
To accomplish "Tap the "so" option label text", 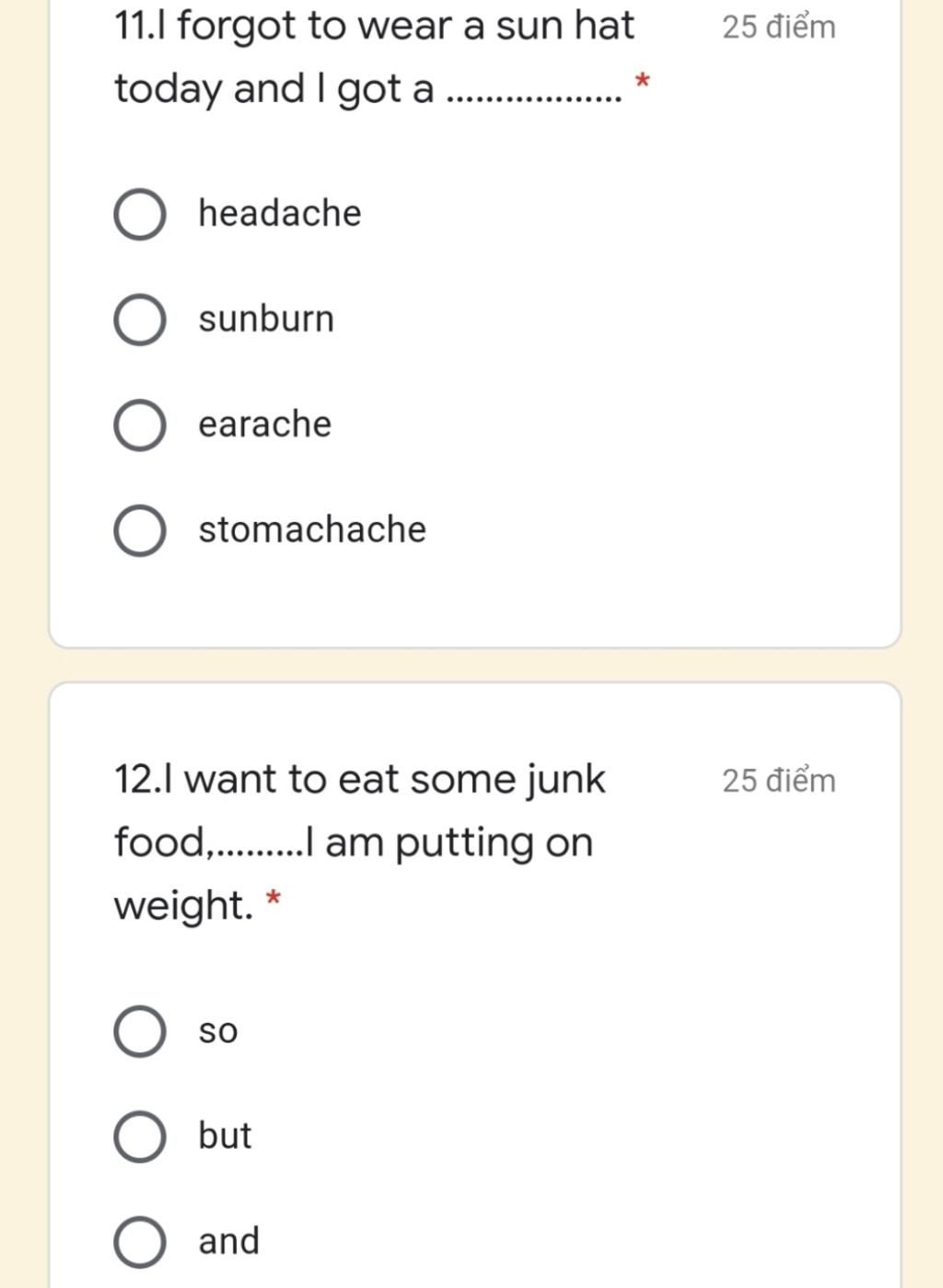I will (x=218, y=1031).
